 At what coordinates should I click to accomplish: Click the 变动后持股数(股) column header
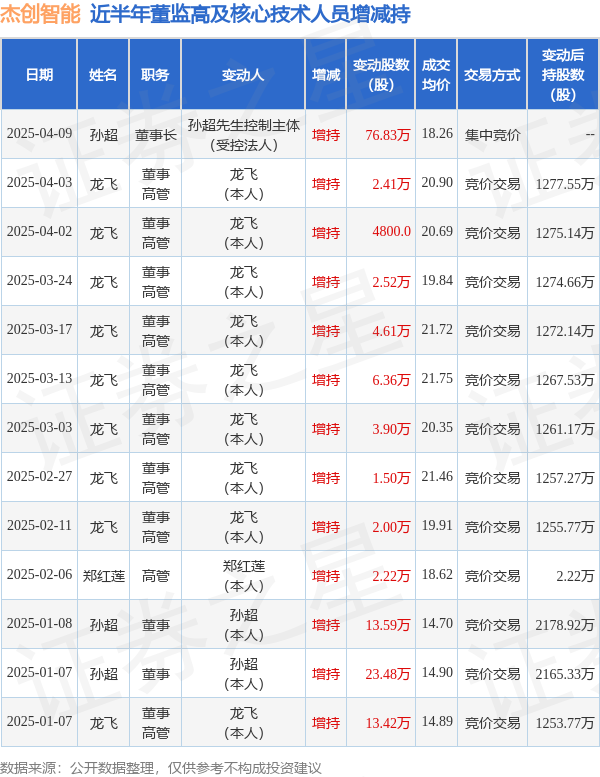tap(563, 75)
